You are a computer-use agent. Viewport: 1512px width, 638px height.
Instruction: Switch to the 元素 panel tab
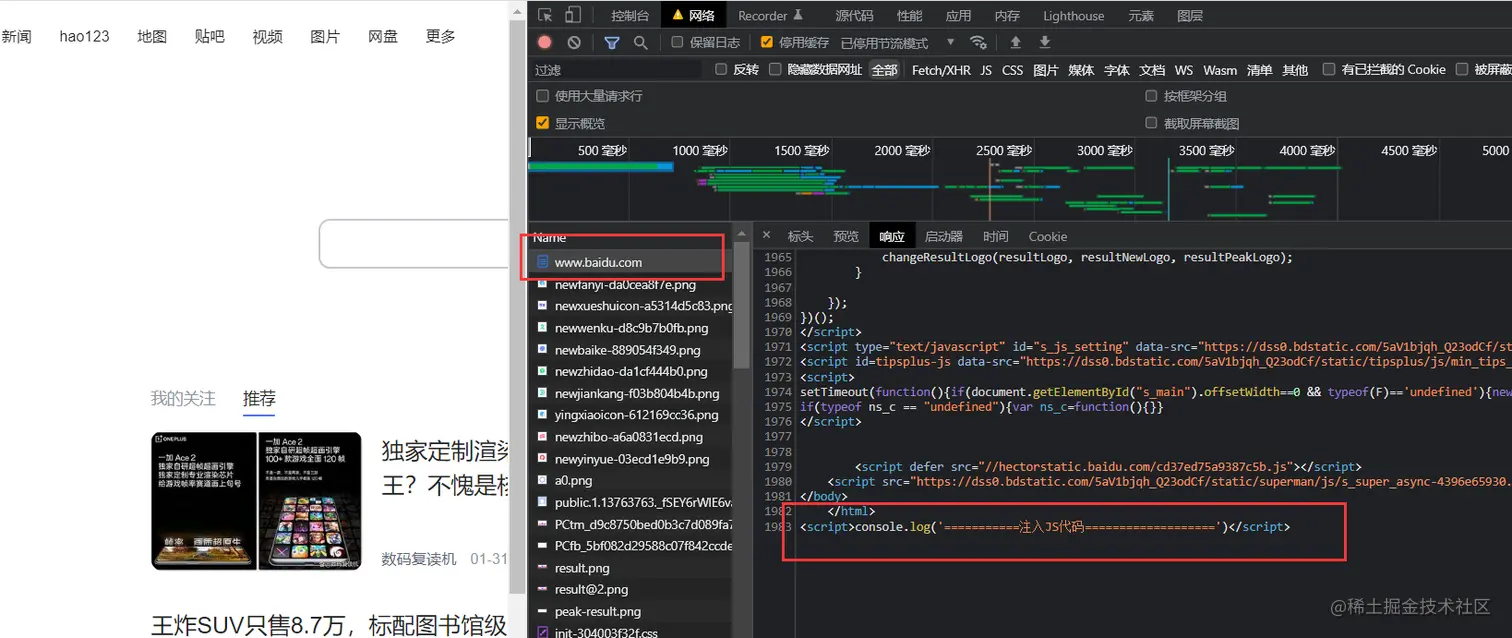point(1140,15)
